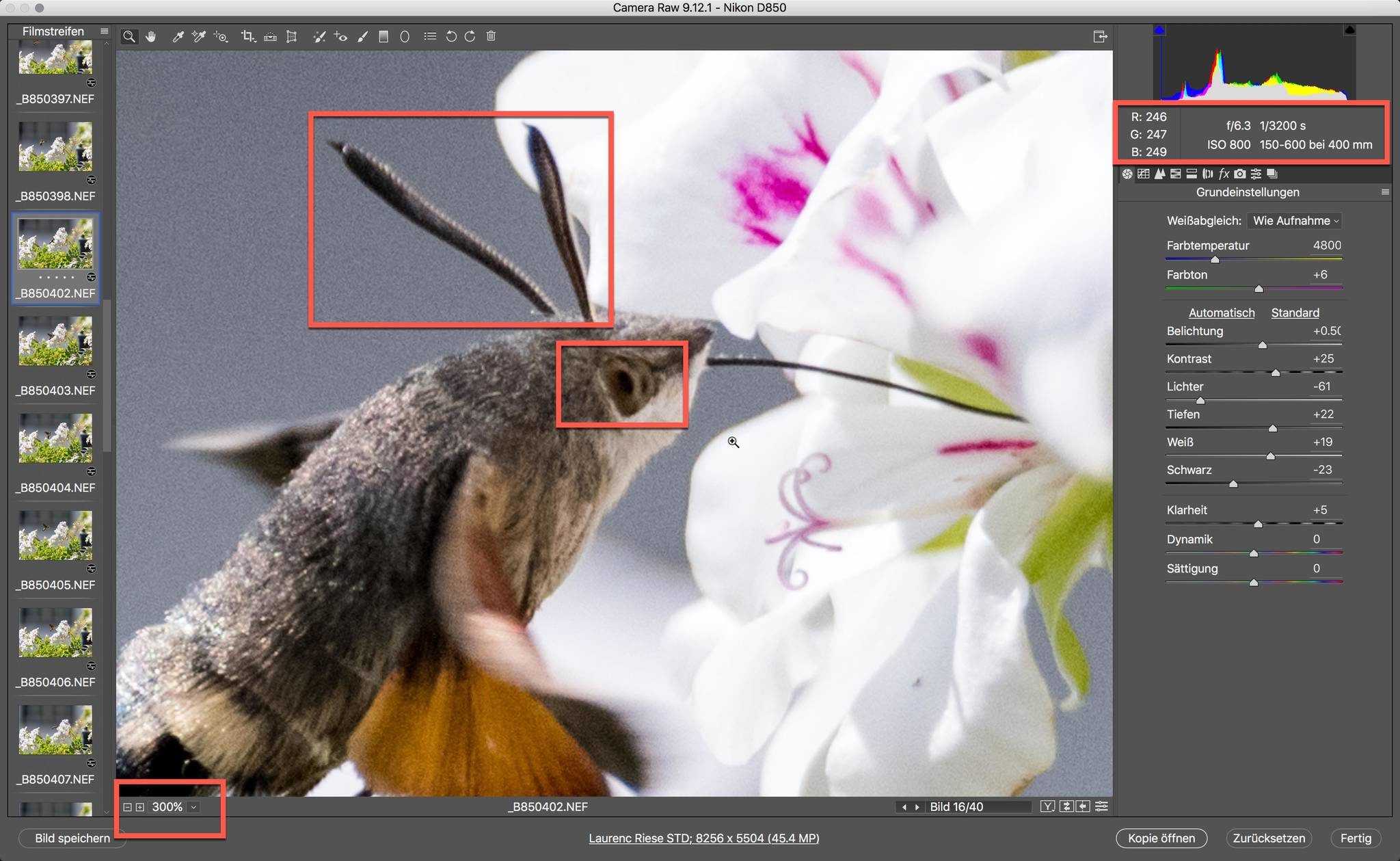Open the Presets tab
This screenshot has height=861, width=1400.
coord(1256,174)
